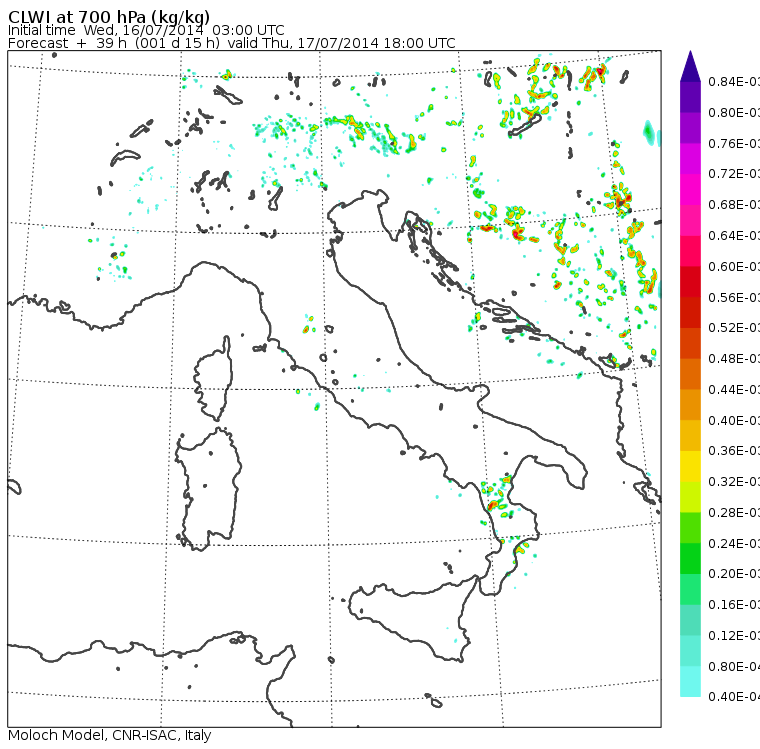Click the orange band between 0.44E-03 and 0.48E-03
The image size is (760, 749).
pyautogui.click(x=690, y=374)
